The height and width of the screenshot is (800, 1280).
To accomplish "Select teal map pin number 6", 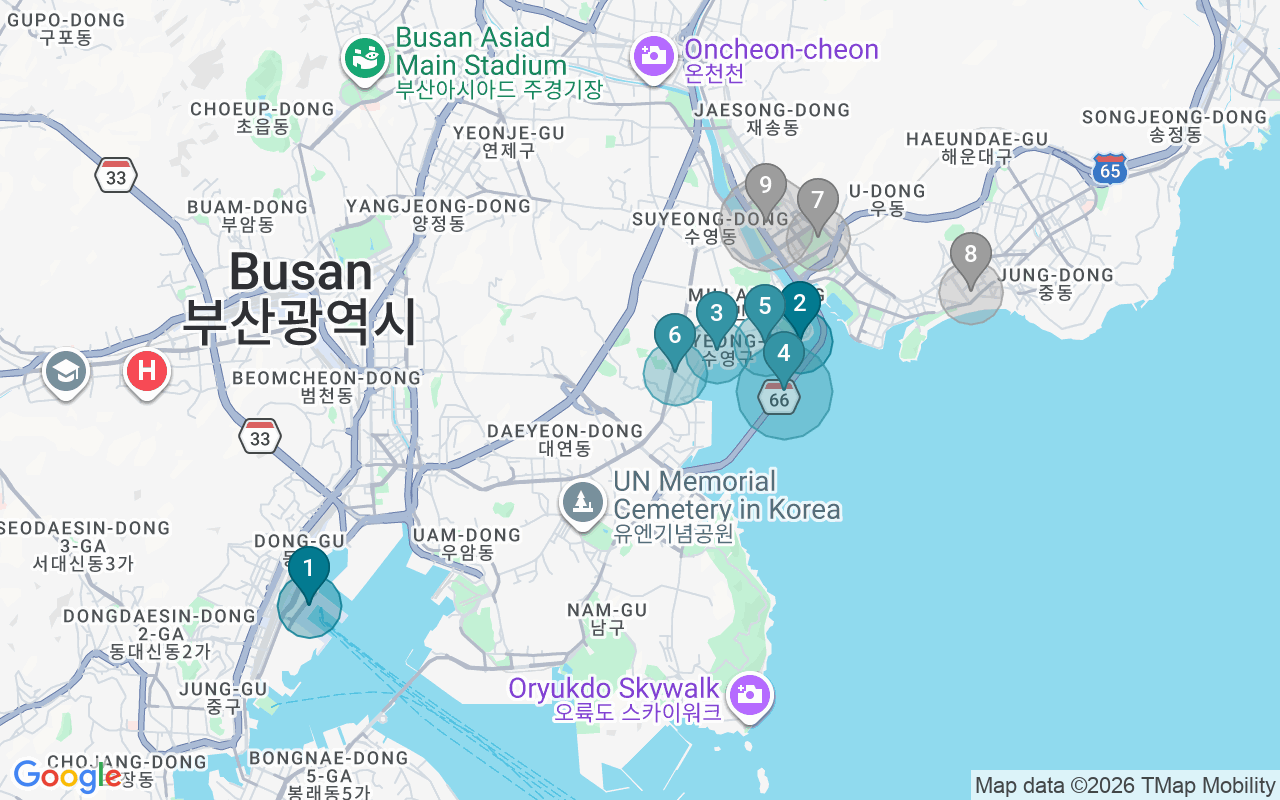I will (675, 340).
